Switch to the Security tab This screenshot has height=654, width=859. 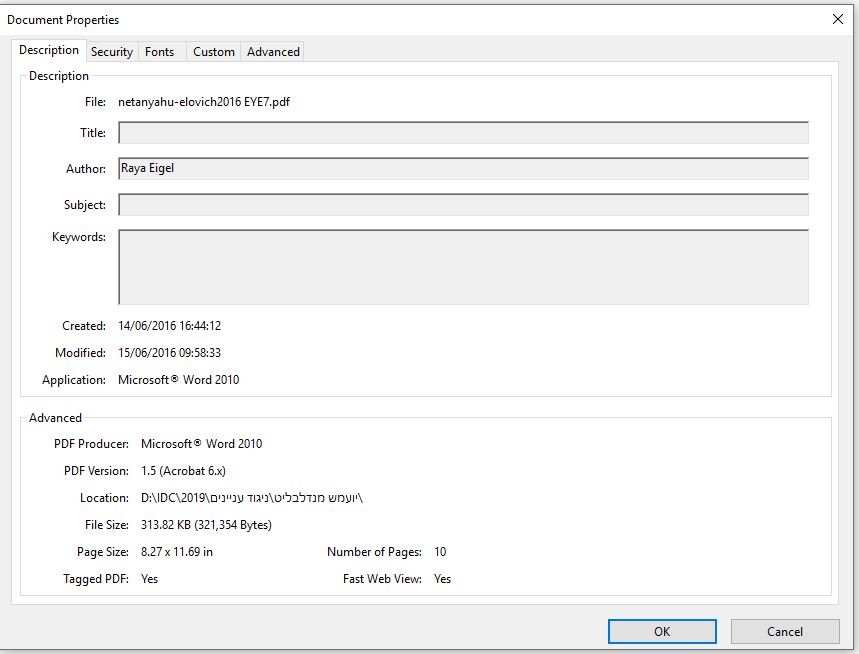pos(112,52)
